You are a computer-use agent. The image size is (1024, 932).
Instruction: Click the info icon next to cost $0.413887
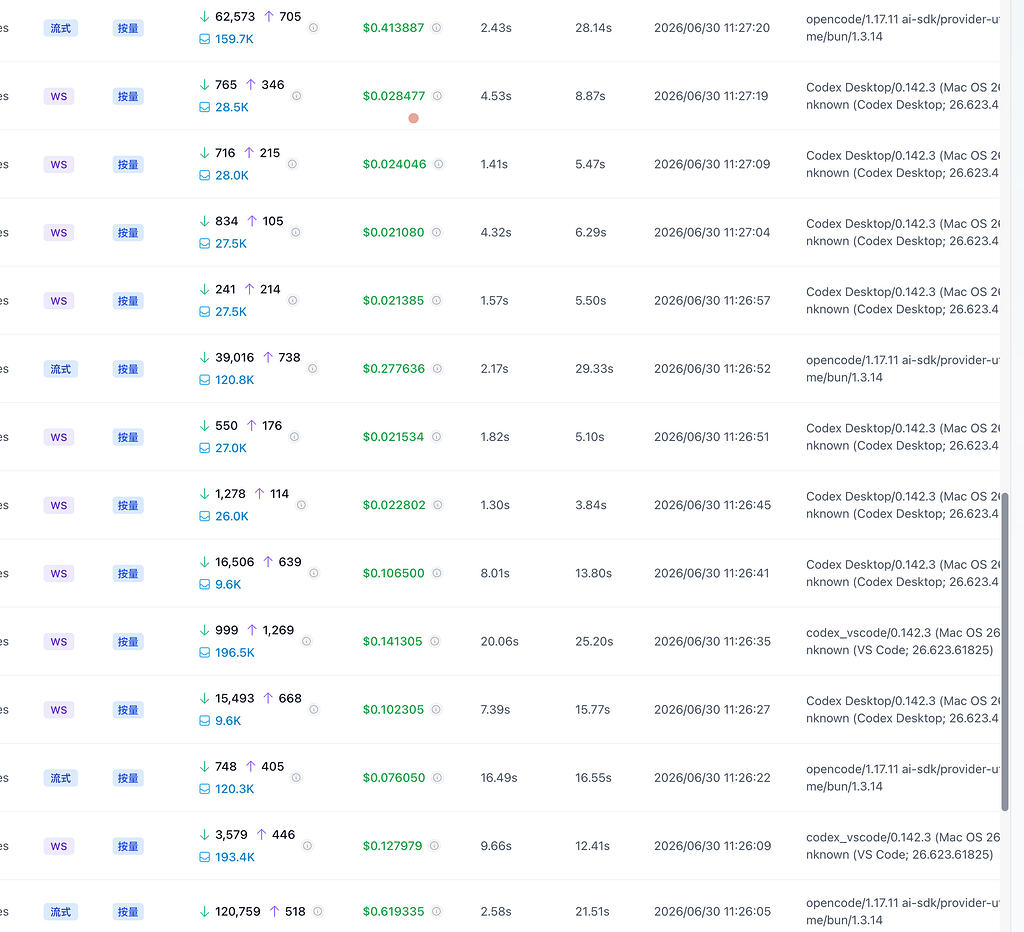coord(436,28)
